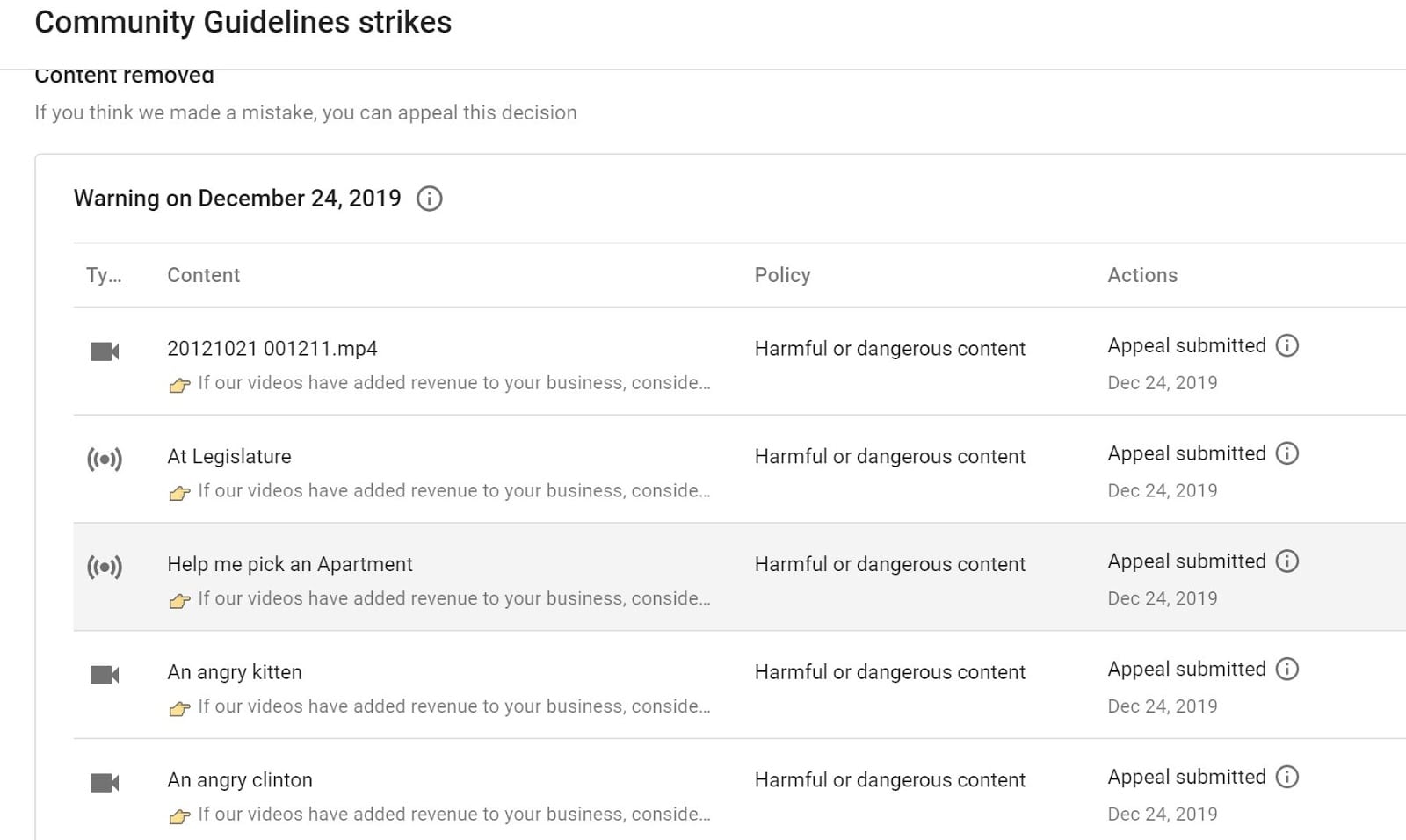Open appeal info icon for Help me pick an Apartment
The height and width of the screenshot is (840, 1406).
point(1286,561)
